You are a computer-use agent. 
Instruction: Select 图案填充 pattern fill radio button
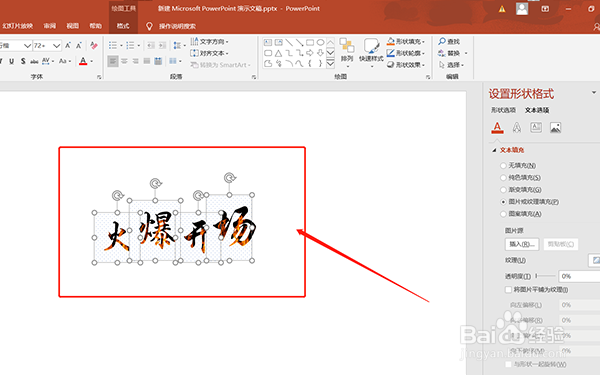click(x=503, y=214)
